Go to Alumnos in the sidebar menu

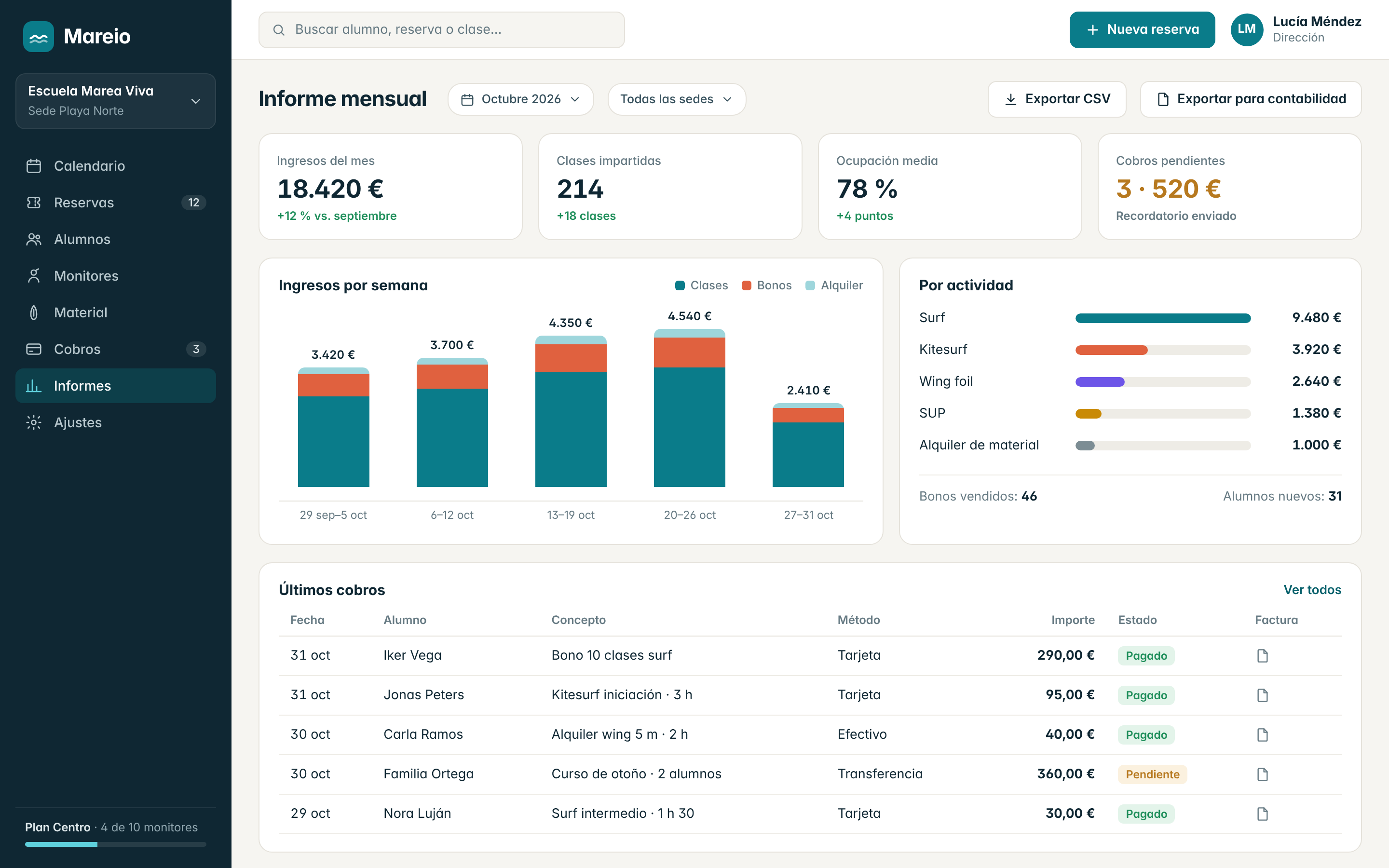click(x=115, y=239)
